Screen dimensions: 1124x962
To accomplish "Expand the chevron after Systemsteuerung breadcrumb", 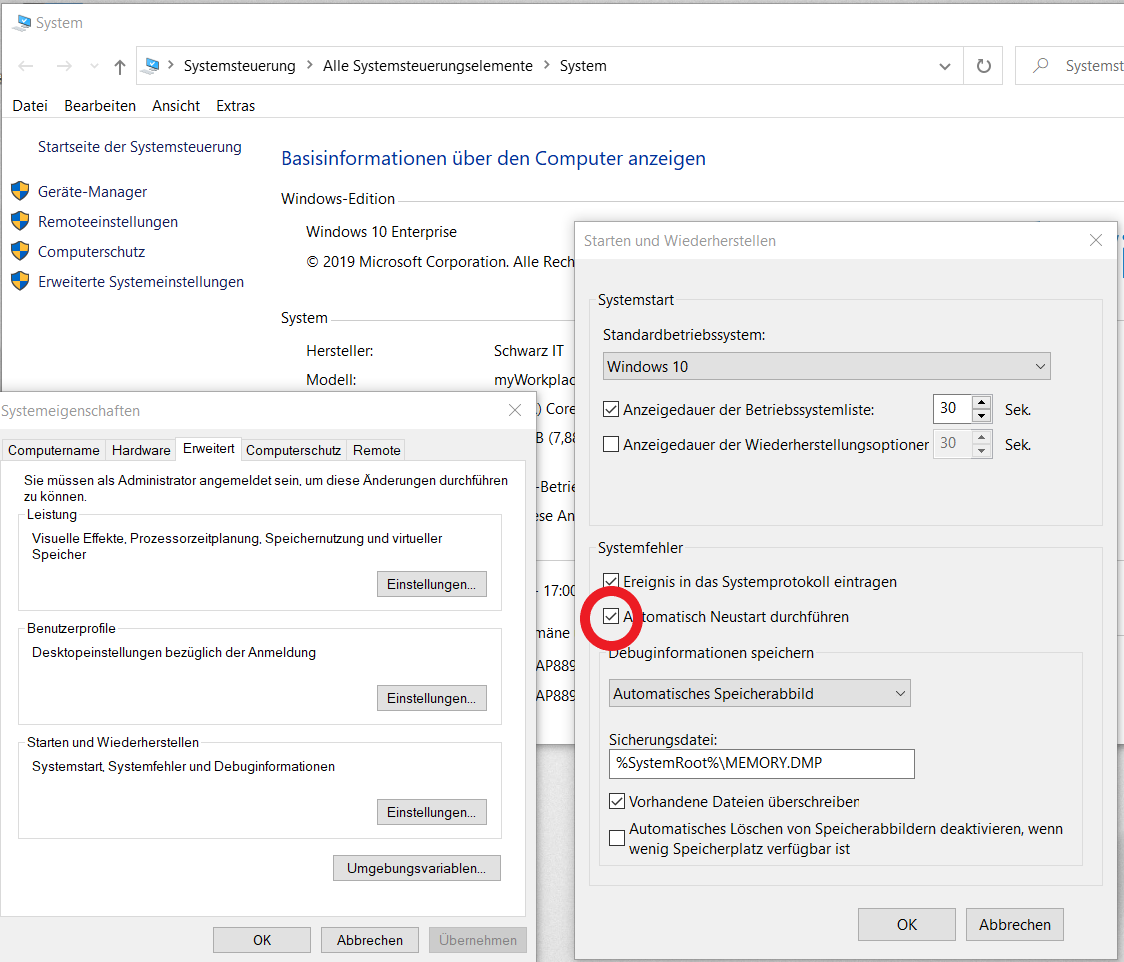I will point(310,65).
